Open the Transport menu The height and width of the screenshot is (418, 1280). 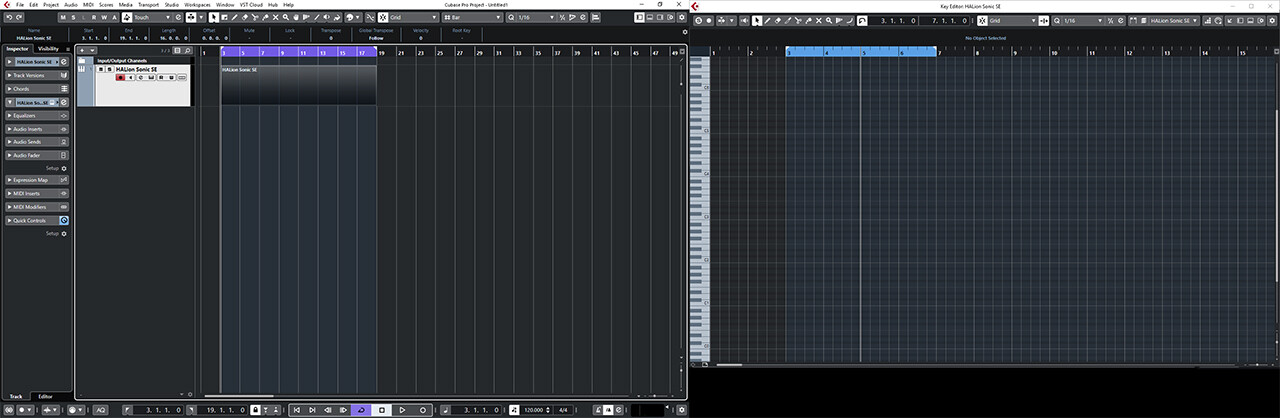pyautogui.click(x=147, y=5)
